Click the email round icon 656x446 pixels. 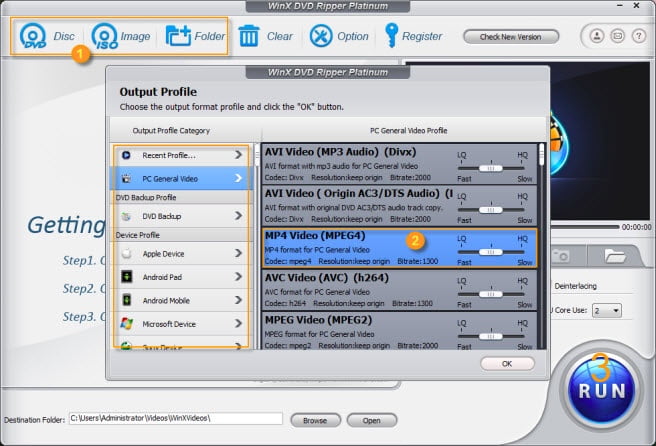pyautogui.click(x=618, y=36)
